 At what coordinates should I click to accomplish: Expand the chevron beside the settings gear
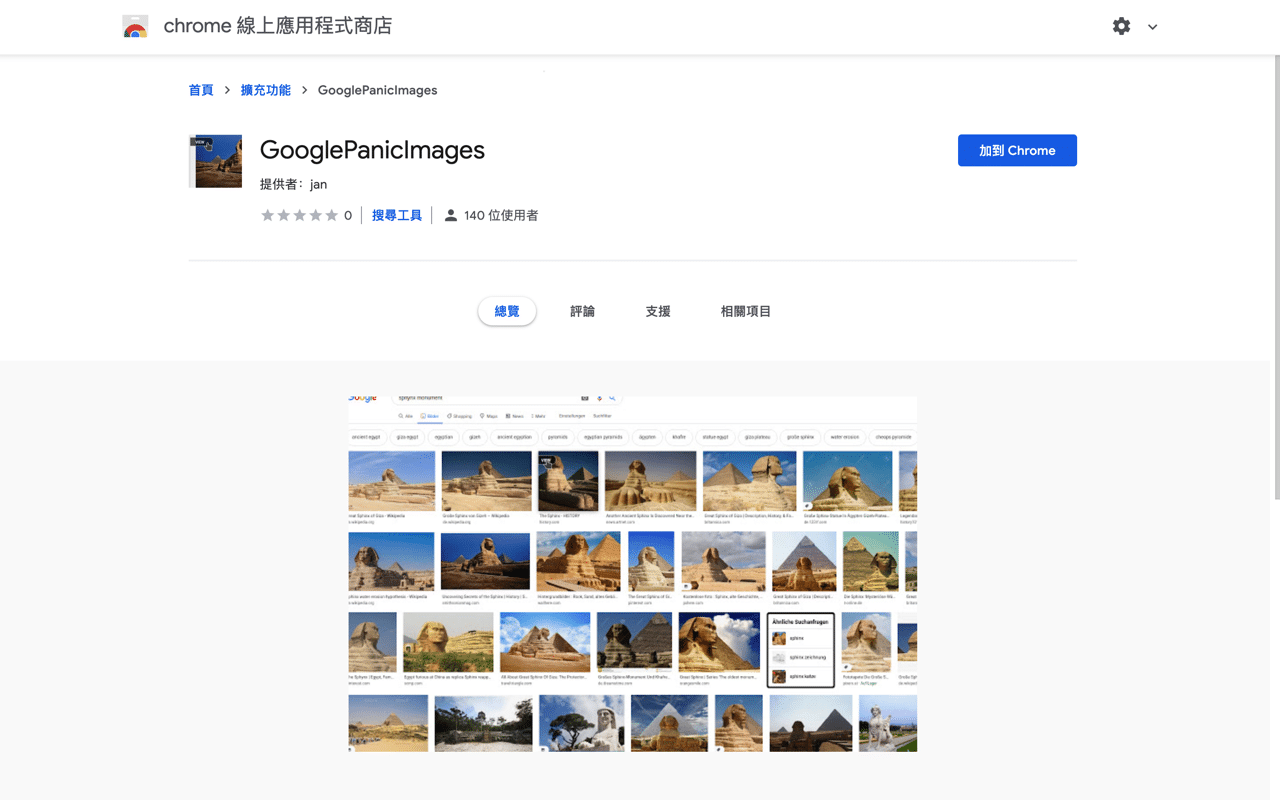[1152, 27]
